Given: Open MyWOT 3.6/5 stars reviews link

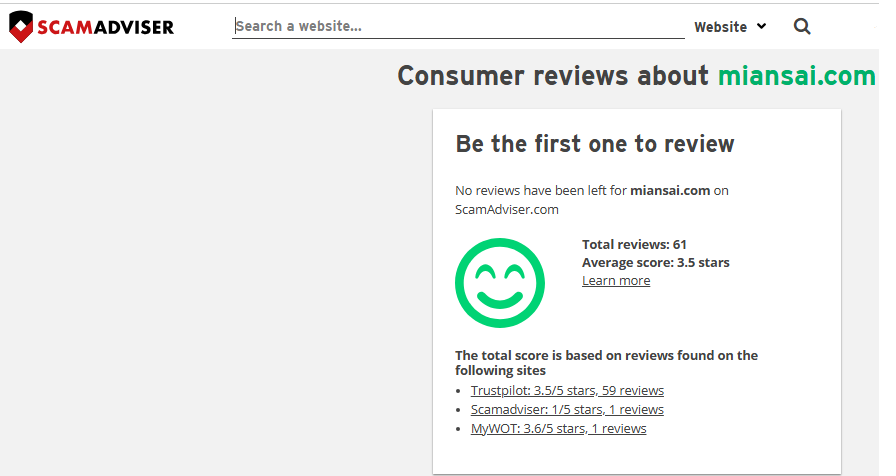Looking at the screenshot, I should [x=558, y=429].
